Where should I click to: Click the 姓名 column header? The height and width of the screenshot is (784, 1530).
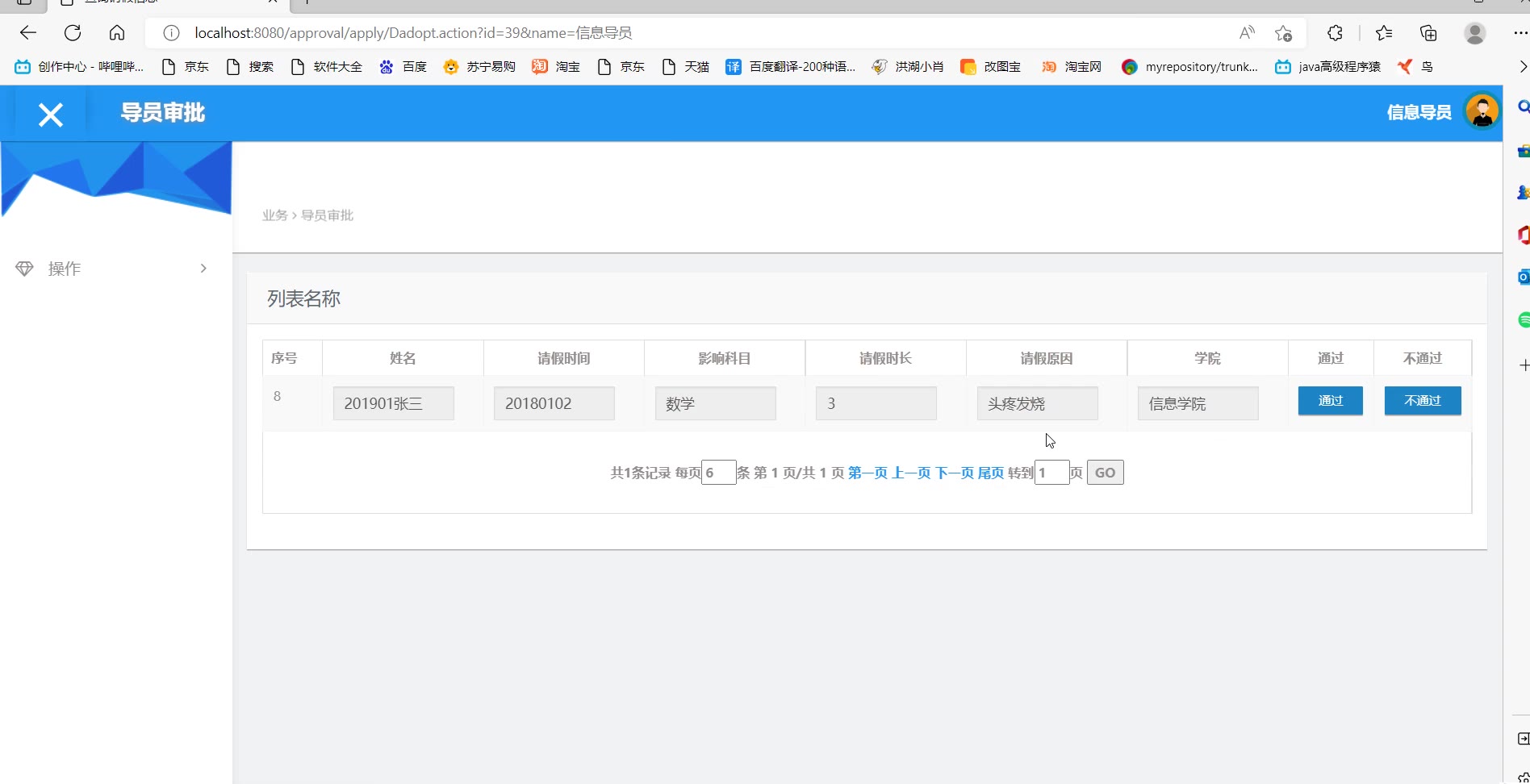(403, 358)
